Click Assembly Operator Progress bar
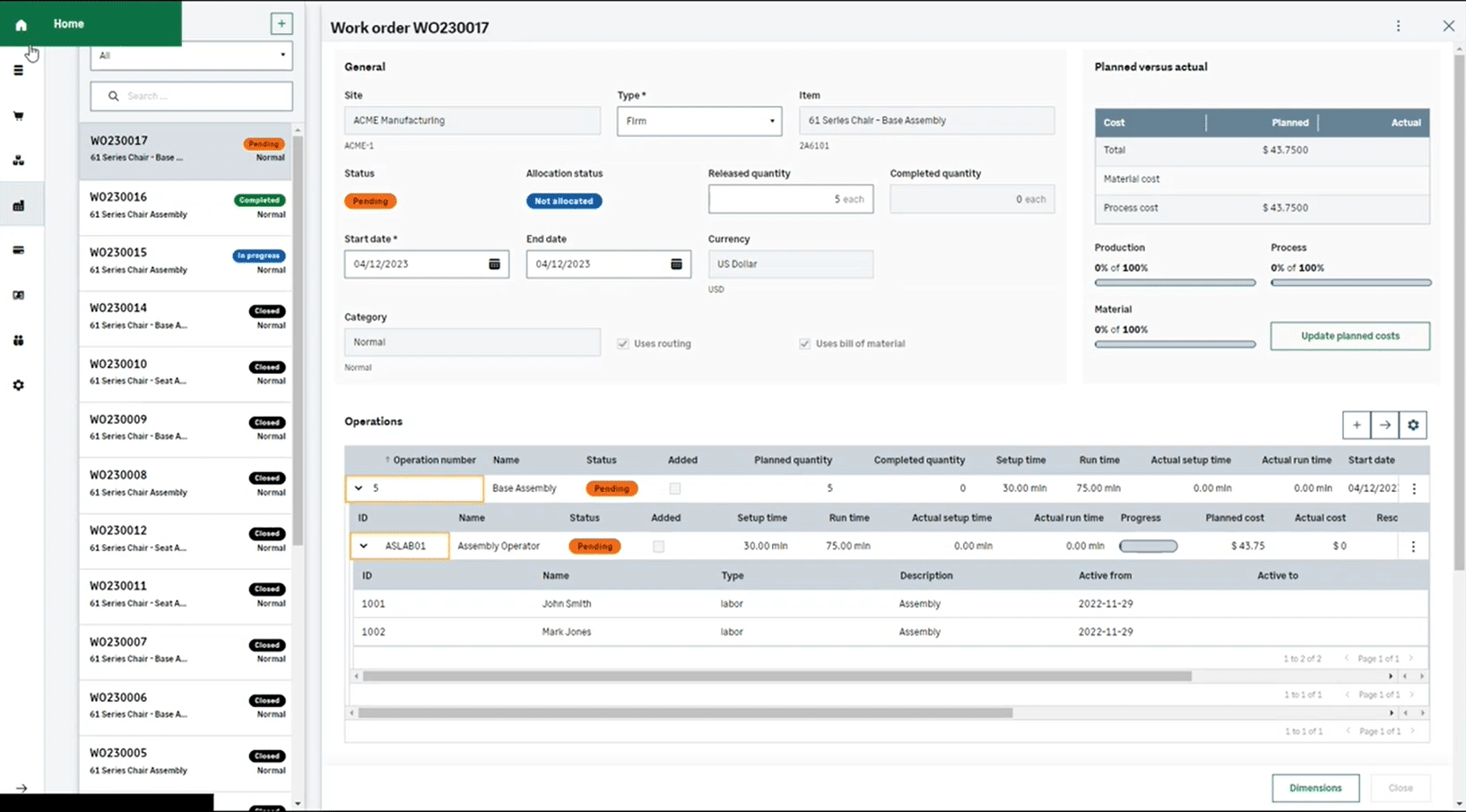The image size is (1466, 812). point(1149,546)
